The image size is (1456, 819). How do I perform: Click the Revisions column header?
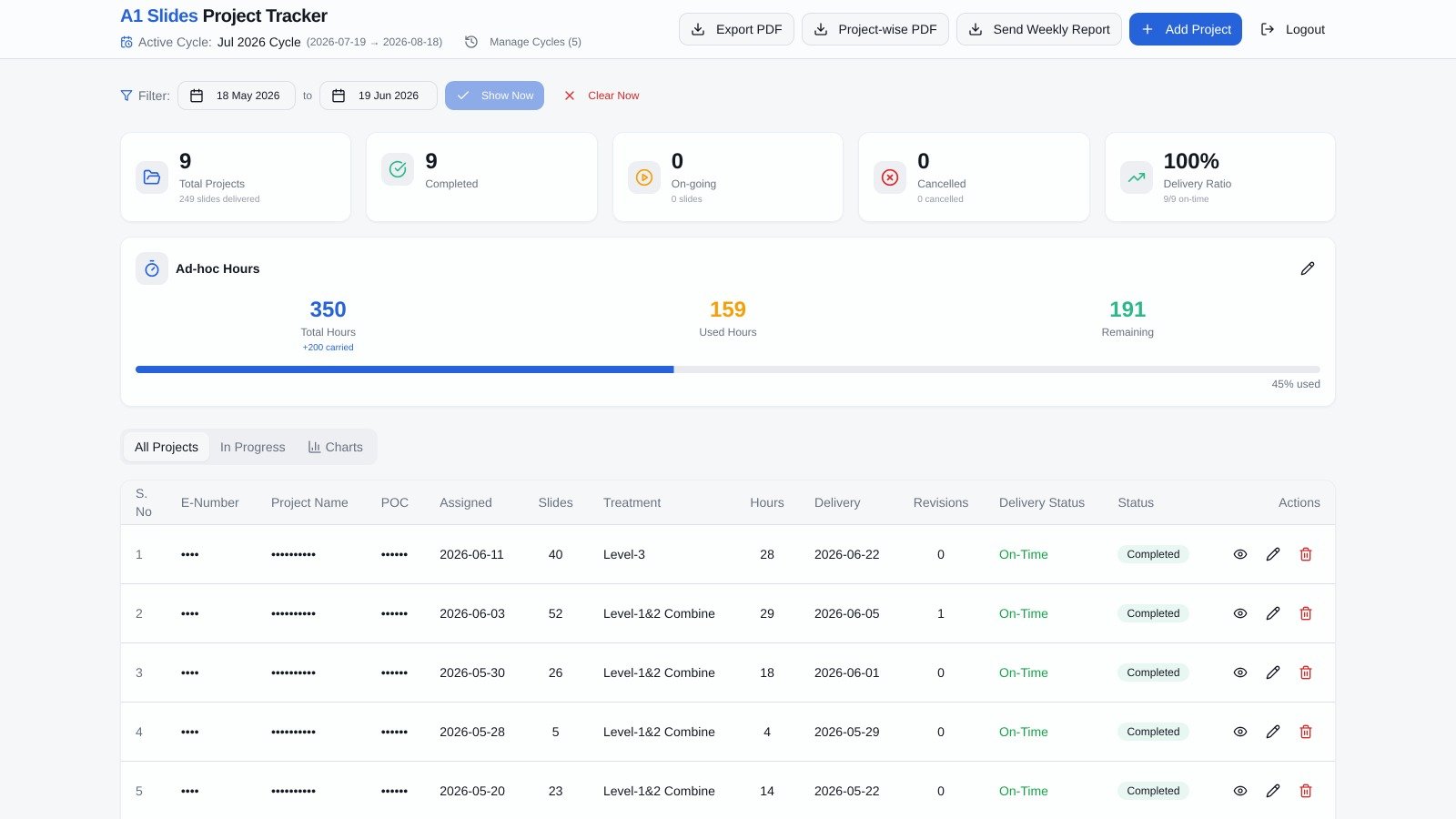tap(941, 502)
